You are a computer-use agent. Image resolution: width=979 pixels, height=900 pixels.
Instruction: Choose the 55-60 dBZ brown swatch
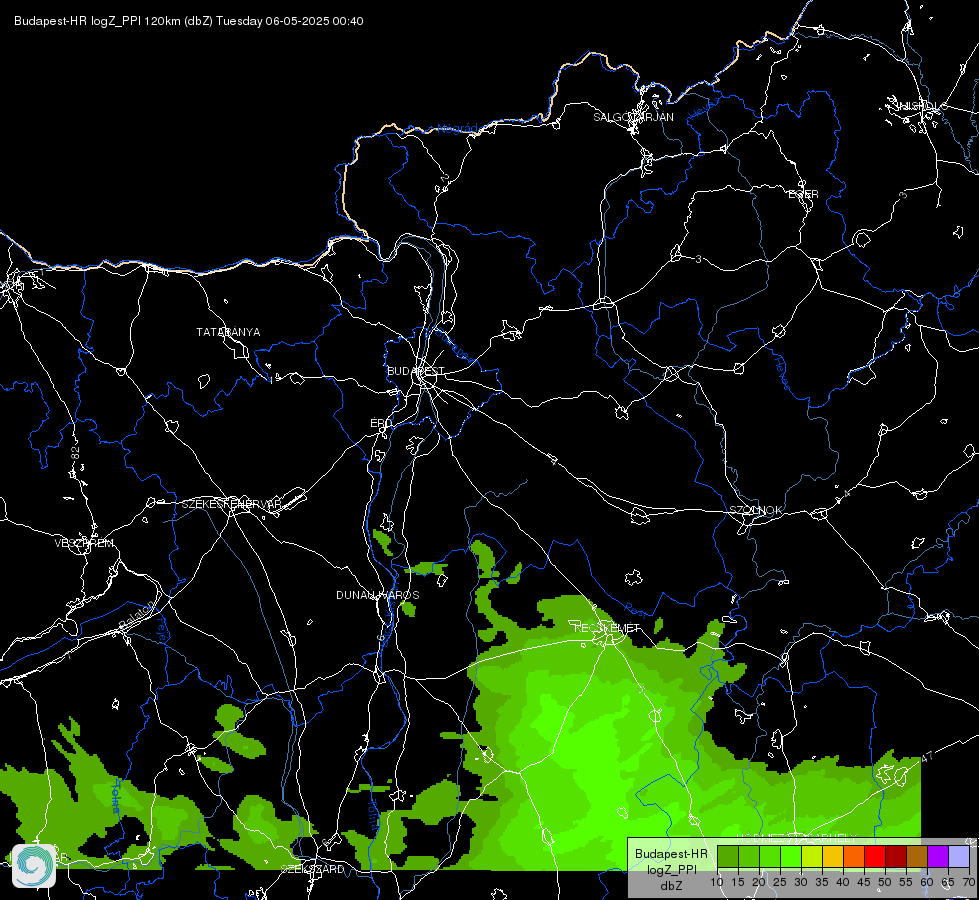point(917,857)
